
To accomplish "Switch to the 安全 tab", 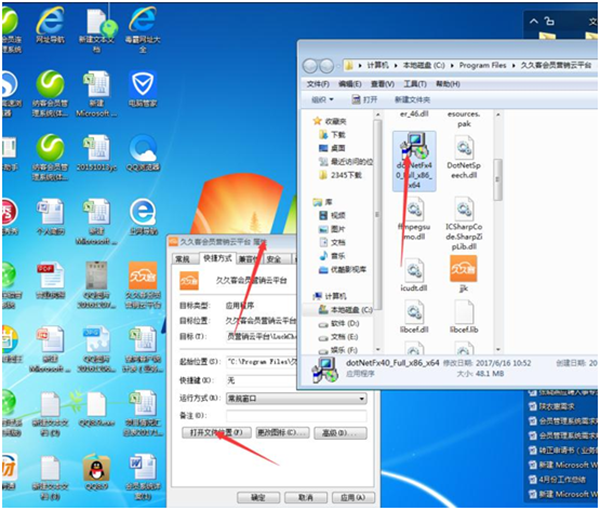I will pos(273,258).
